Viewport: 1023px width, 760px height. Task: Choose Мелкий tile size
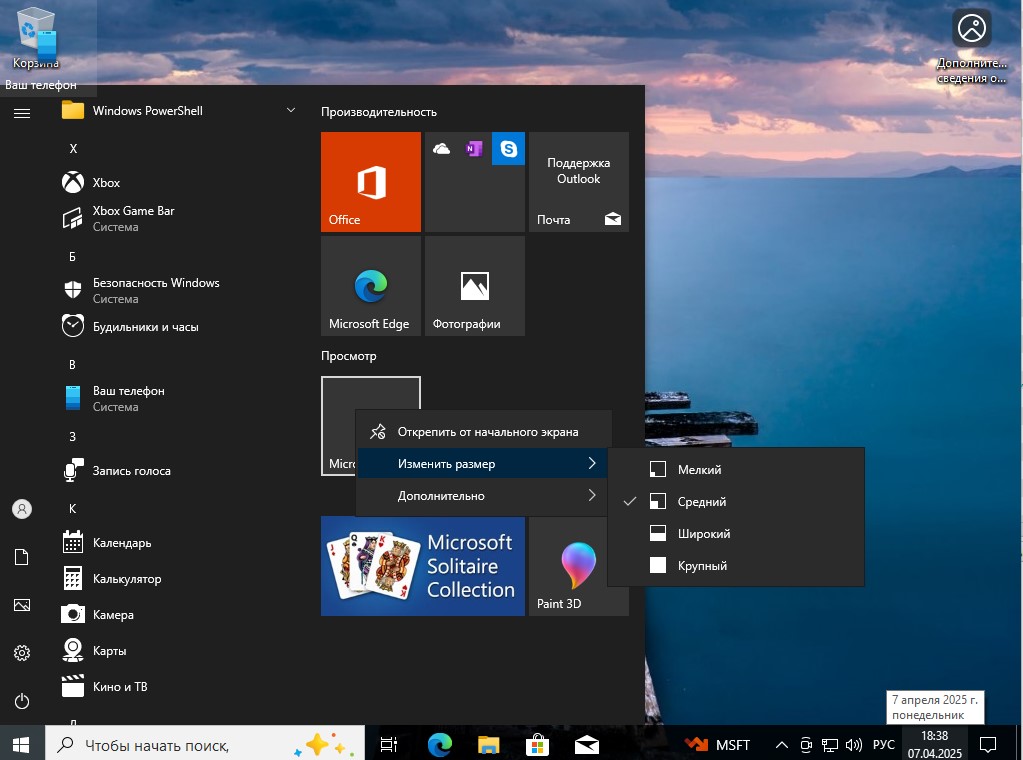(x=735, y=469)
